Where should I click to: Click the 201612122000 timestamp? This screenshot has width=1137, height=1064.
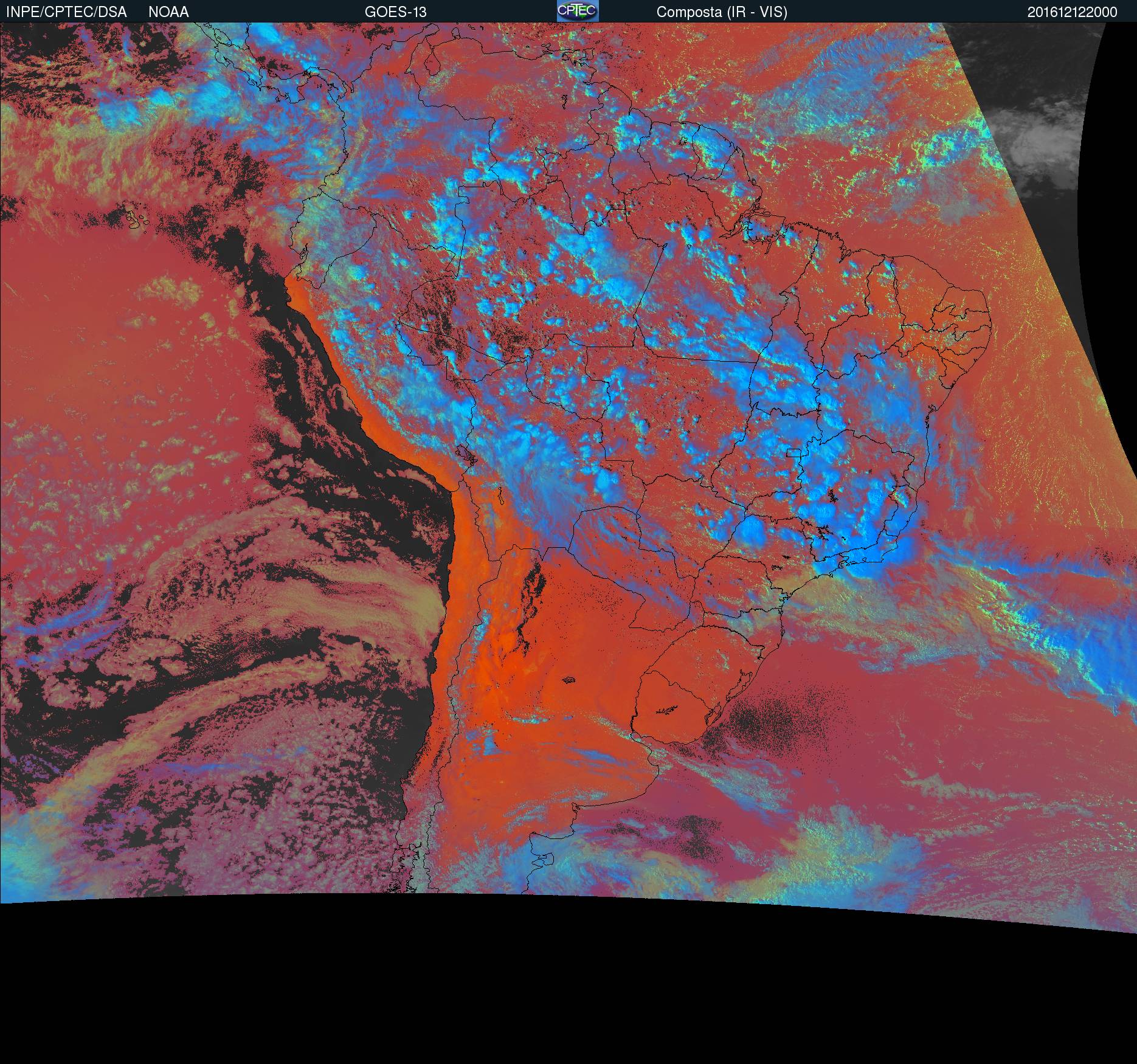coord(1072,12)
